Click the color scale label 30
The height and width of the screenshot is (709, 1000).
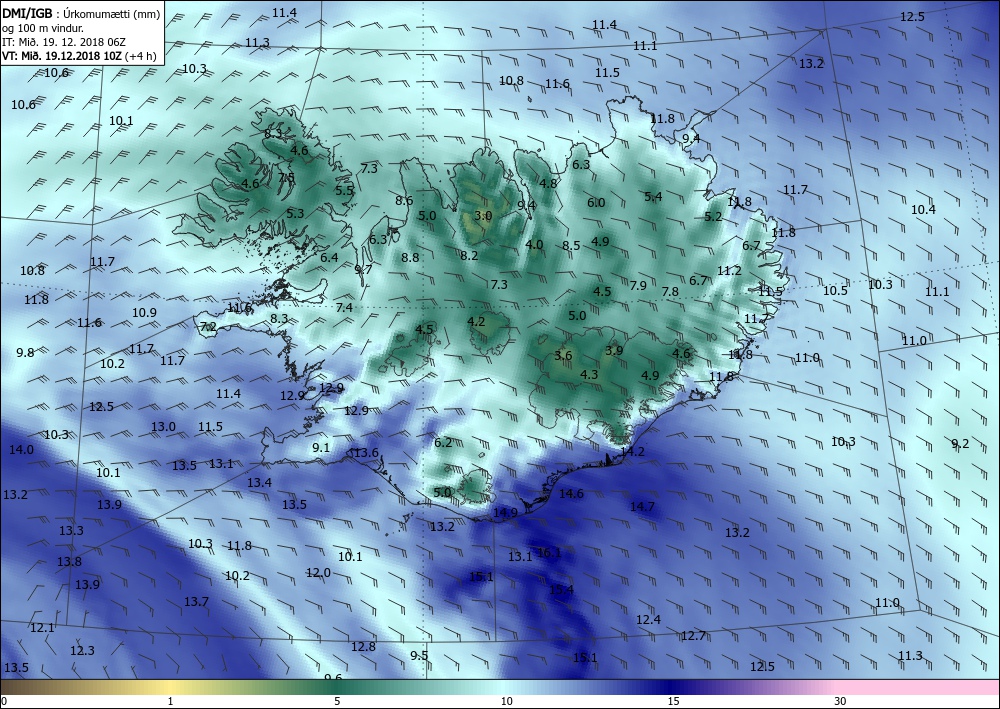(x=840, y=701)
